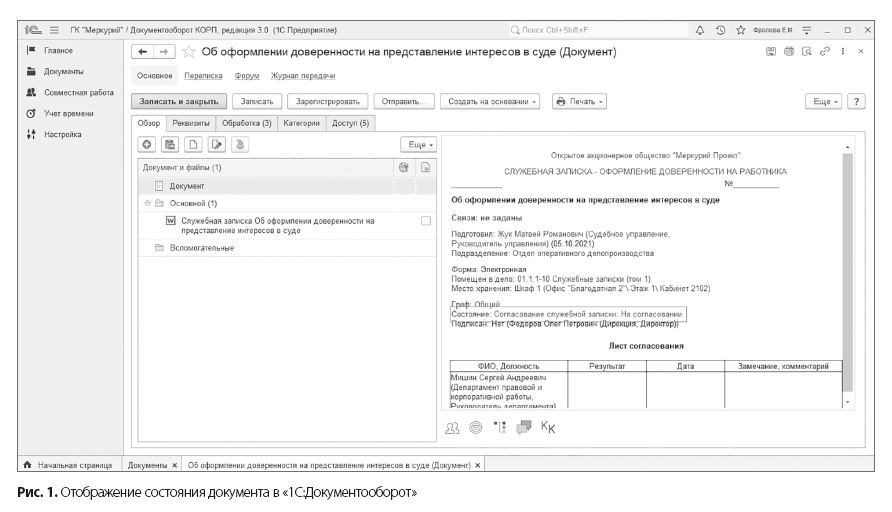The width and height of the screenshot is (892, 512).
Task: Click the notifications bell icon
Action: pyautogui.click(x=700, y=30)
